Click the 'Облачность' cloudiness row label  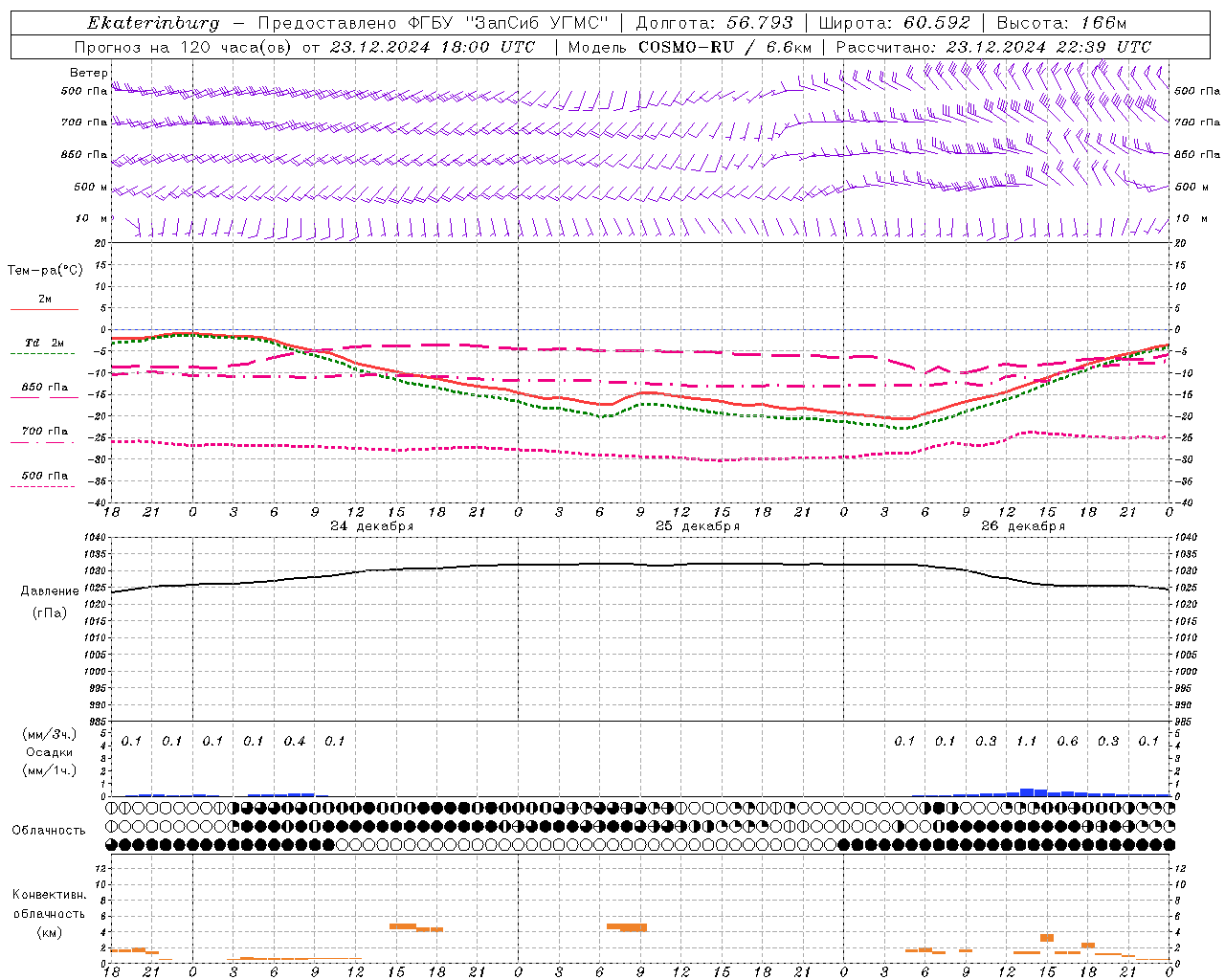49,831
